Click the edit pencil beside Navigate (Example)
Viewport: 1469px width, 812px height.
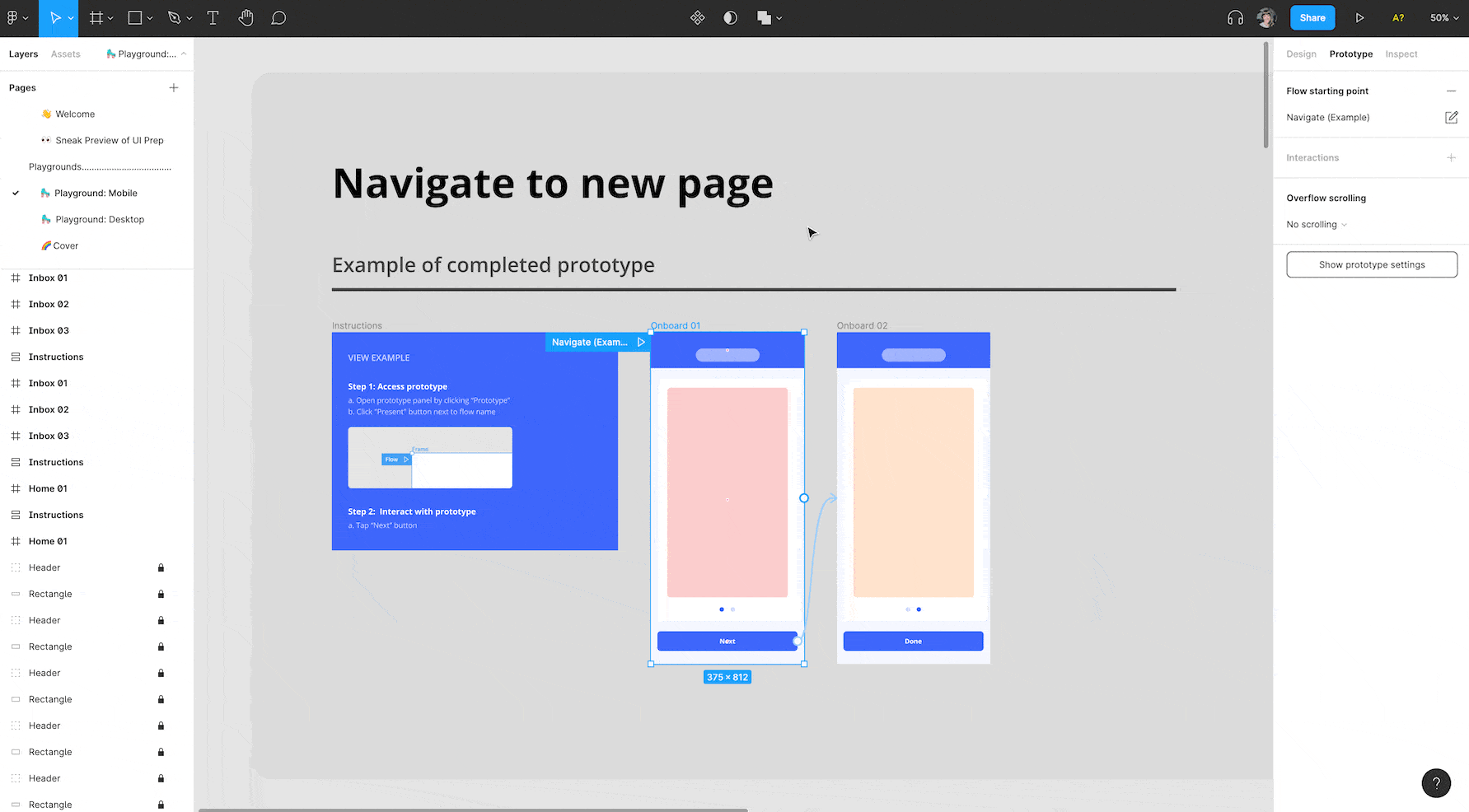click(x=1451, y=117)
